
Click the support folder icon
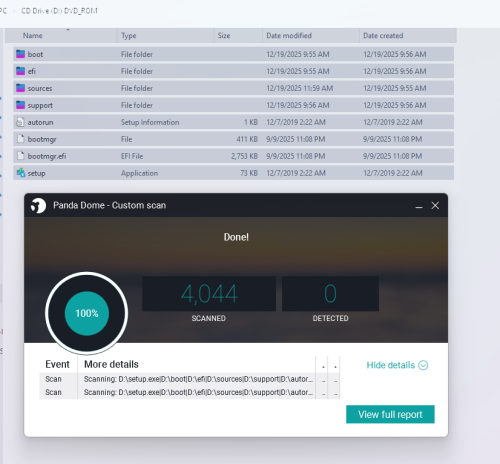(21, 105)
